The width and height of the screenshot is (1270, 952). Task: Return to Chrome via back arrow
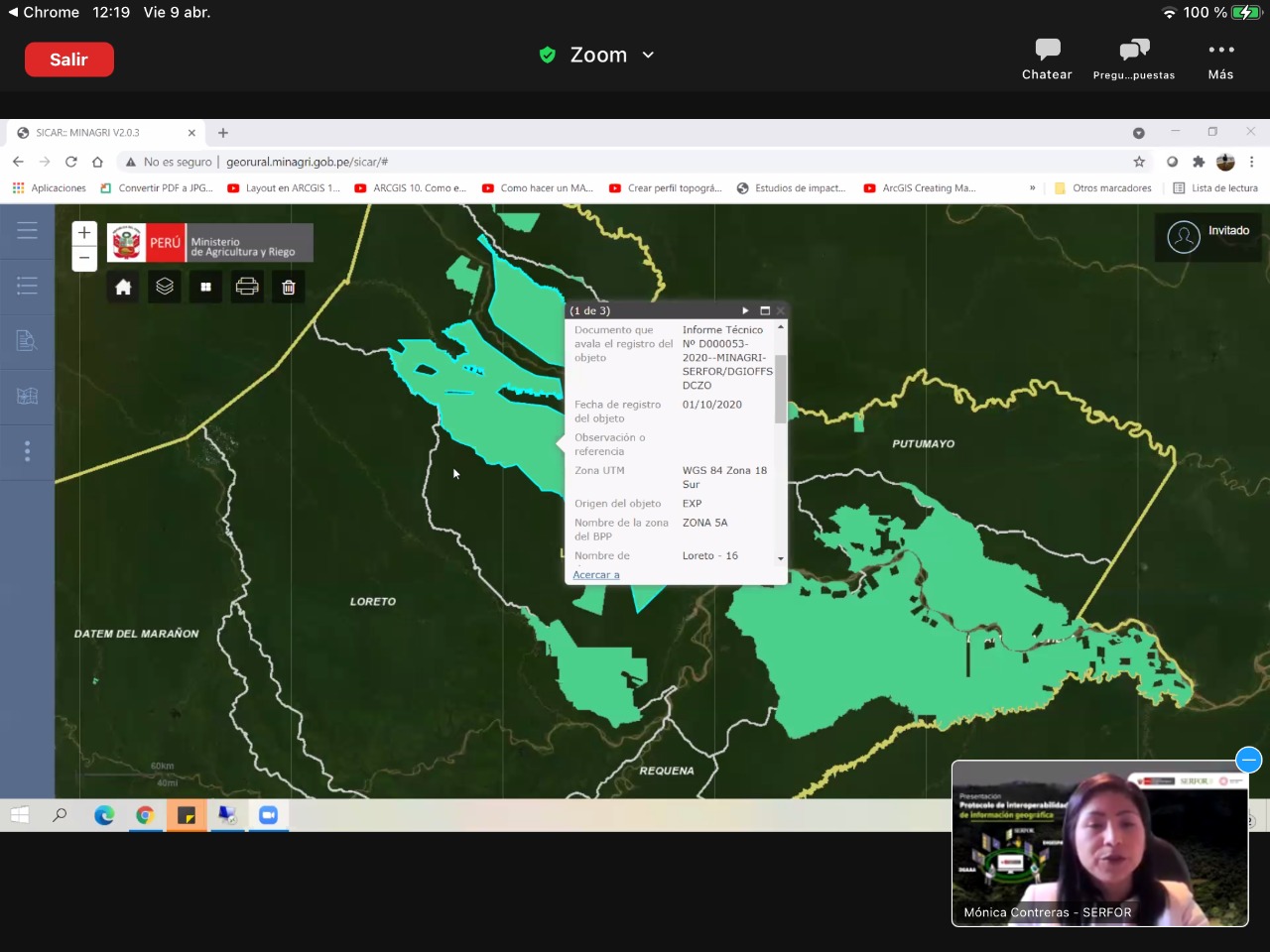(44, 12)
